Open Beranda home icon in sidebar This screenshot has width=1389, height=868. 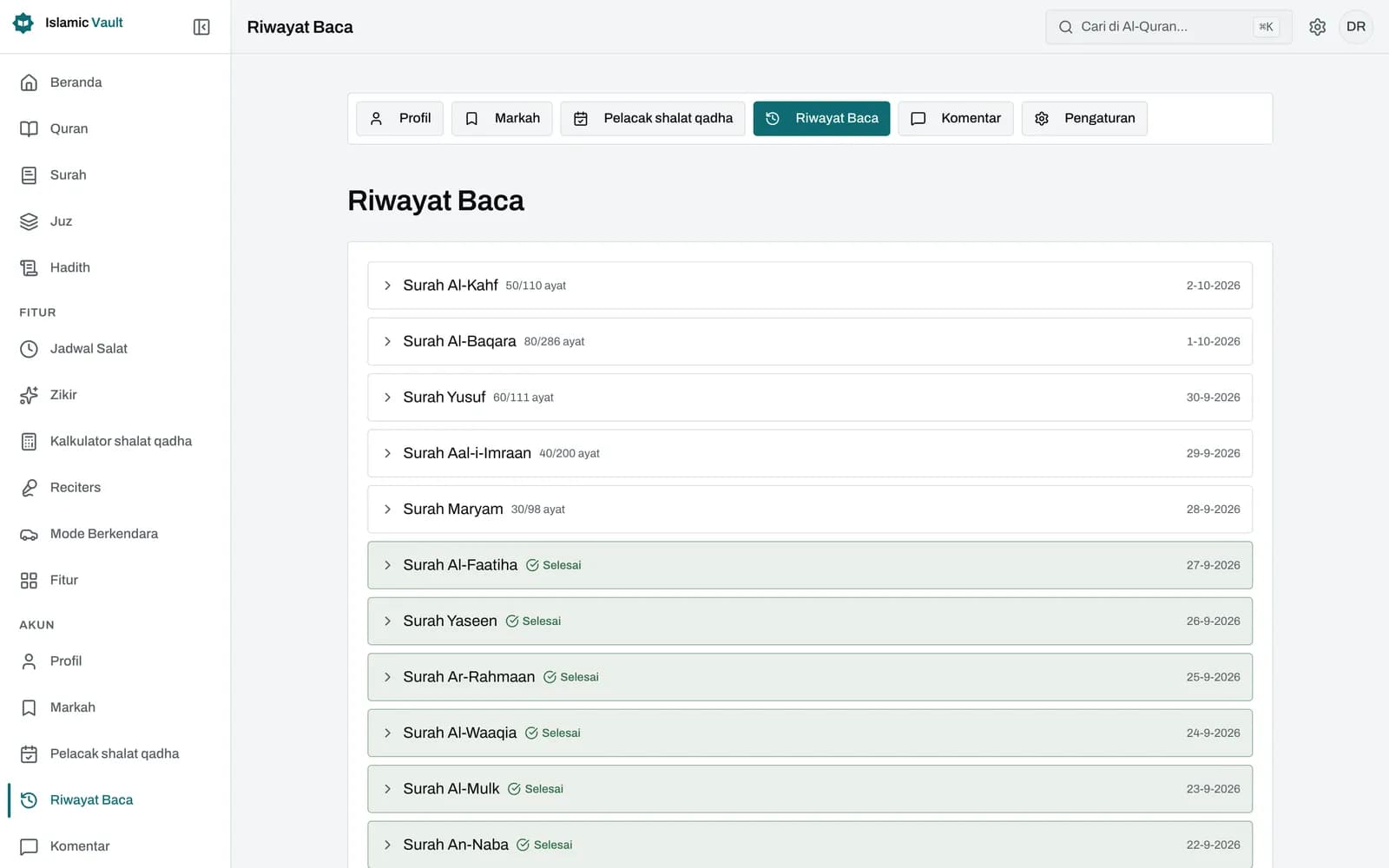(29, 82)
